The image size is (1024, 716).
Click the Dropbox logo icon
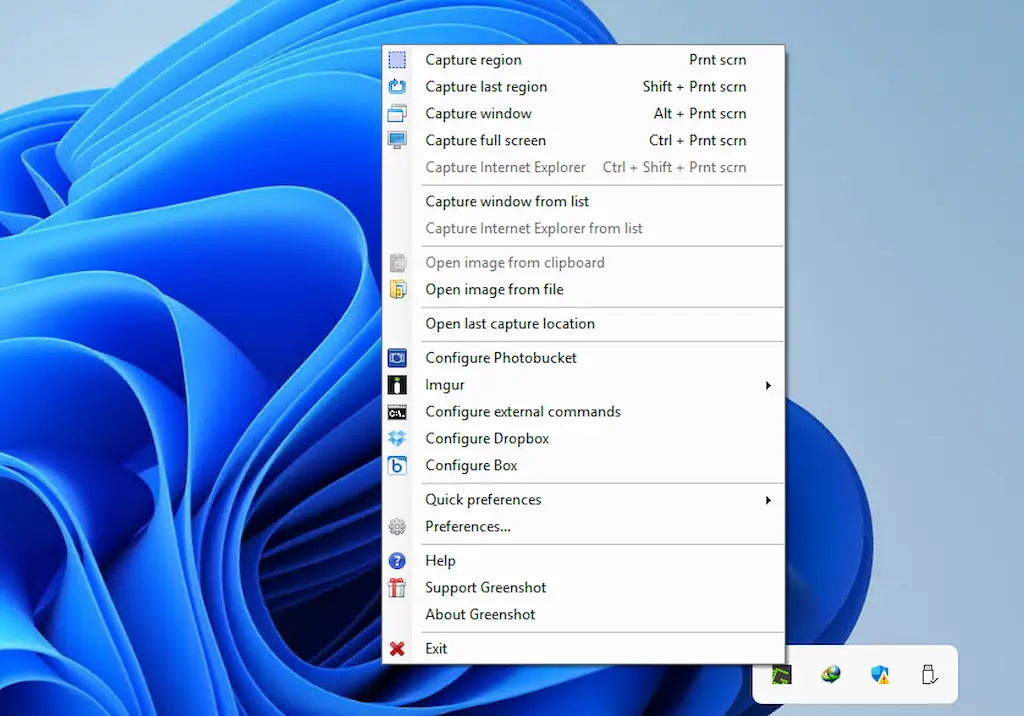[397, 438]
